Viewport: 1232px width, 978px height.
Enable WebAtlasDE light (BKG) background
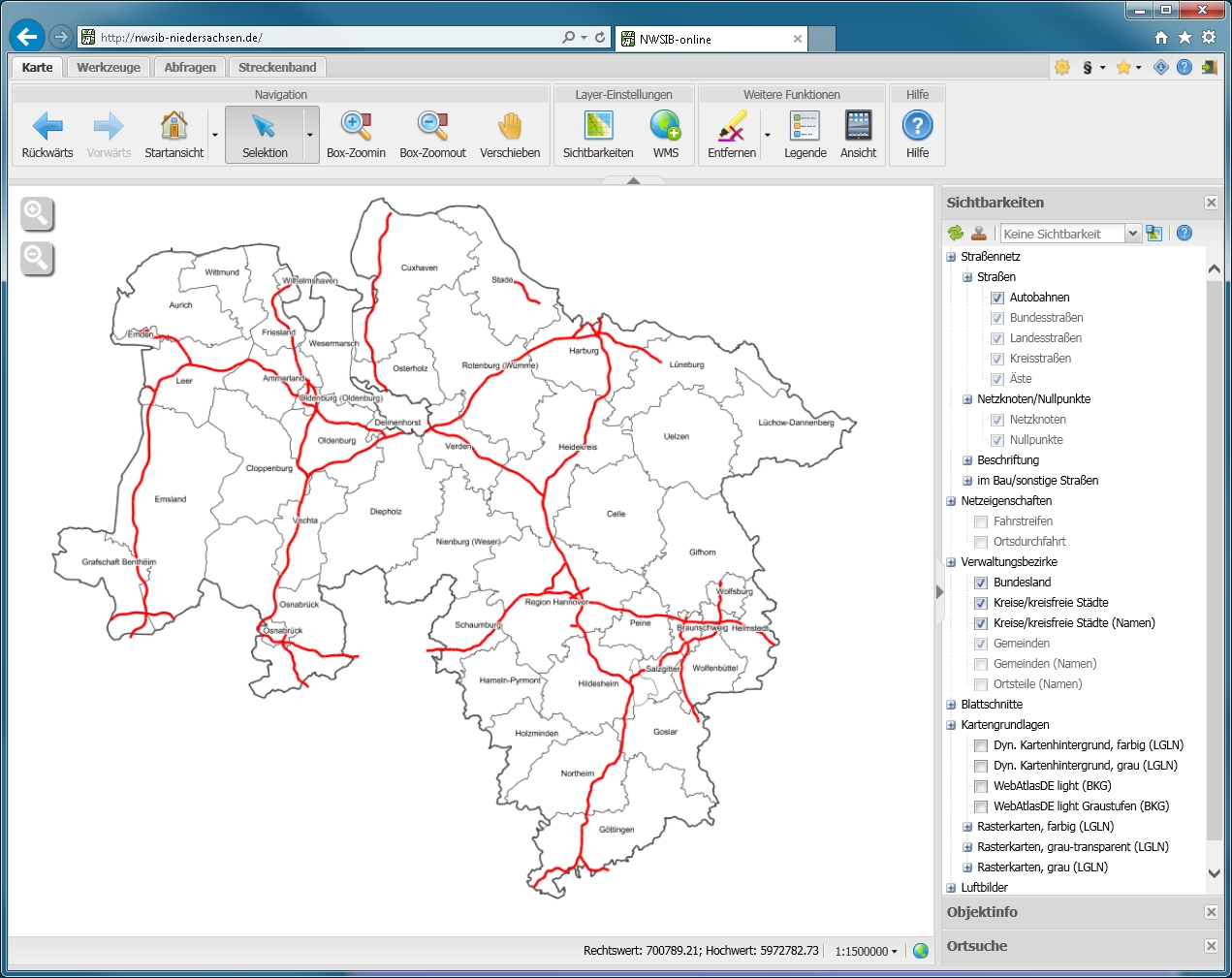[980, 786]
